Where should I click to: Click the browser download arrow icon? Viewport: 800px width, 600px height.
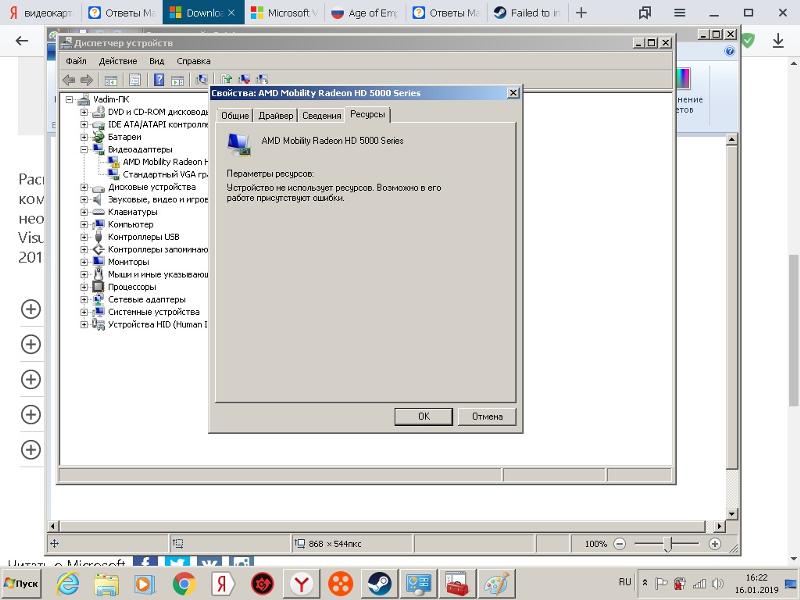coord(778,41)
